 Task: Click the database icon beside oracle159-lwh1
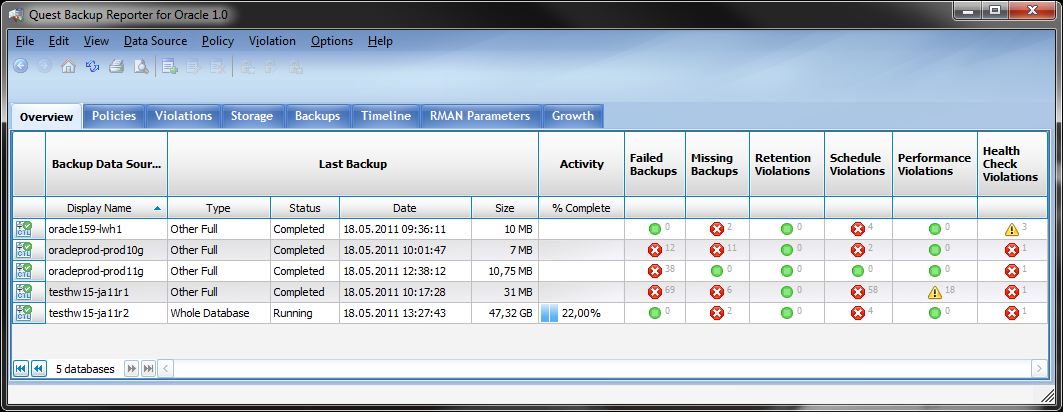[x=24, y=229]
